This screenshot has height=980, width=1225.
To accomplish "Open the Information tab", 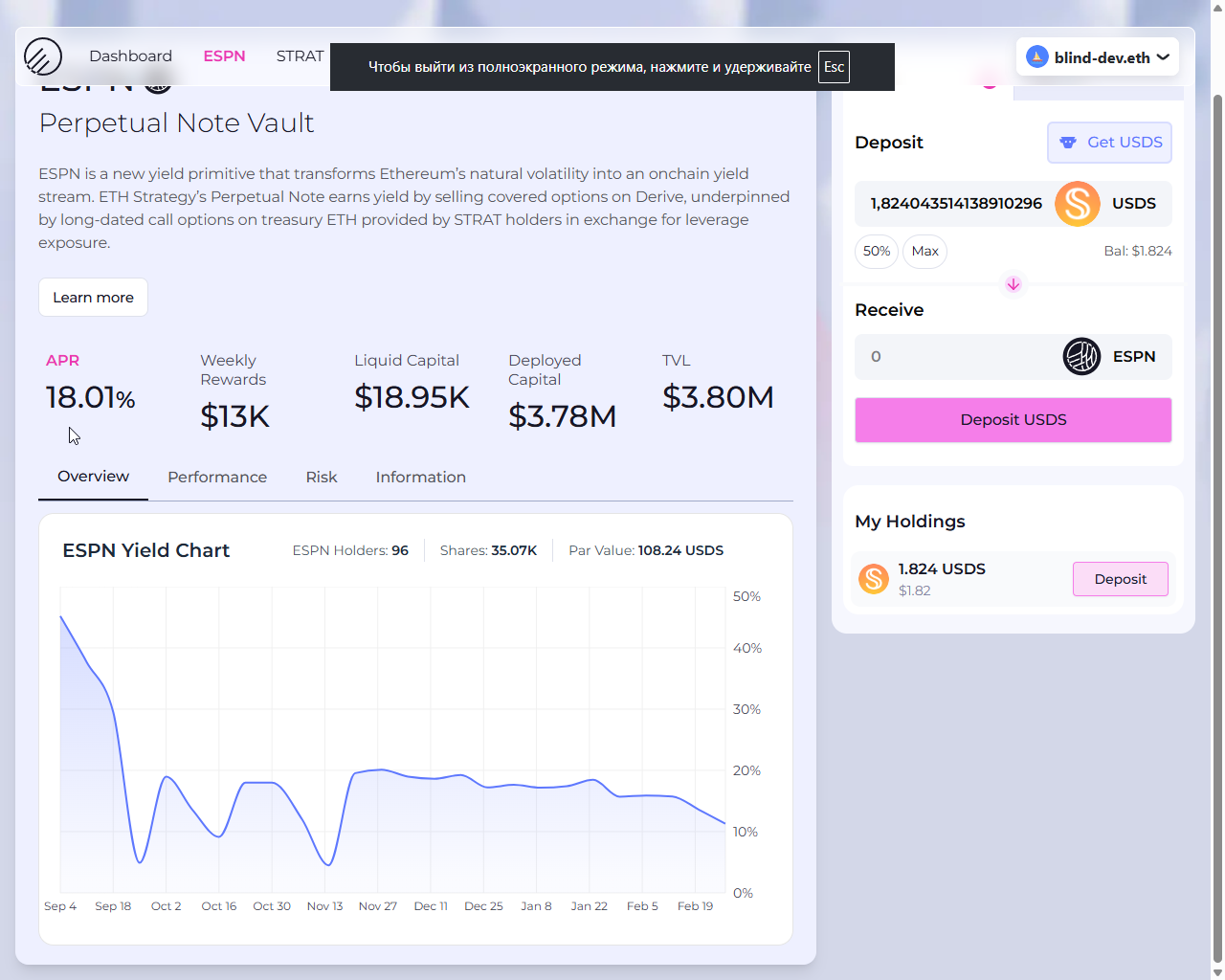I will (421, 477).
